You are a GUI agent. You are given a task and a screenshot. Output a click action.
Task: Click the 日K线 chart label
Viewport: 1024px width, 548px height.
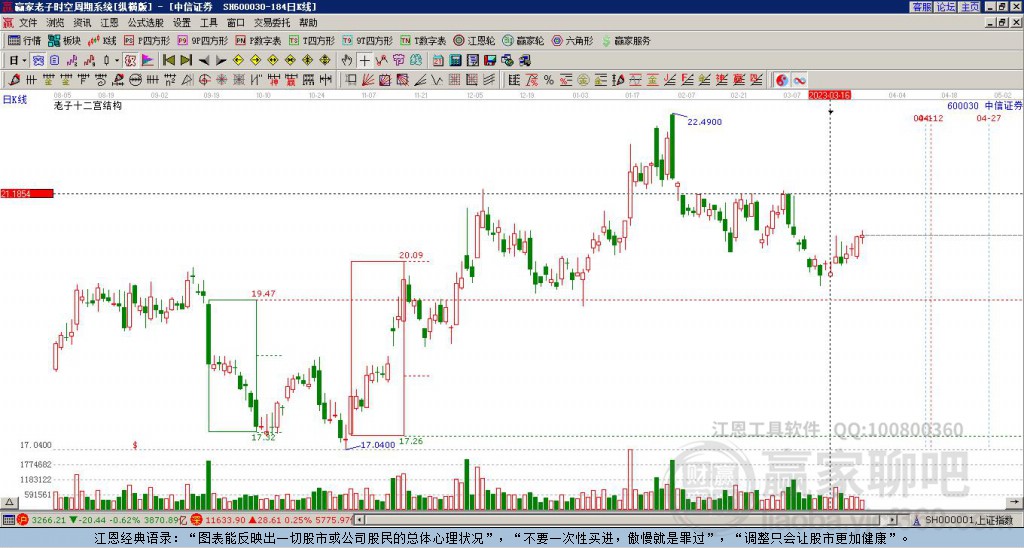click(14, 100)
